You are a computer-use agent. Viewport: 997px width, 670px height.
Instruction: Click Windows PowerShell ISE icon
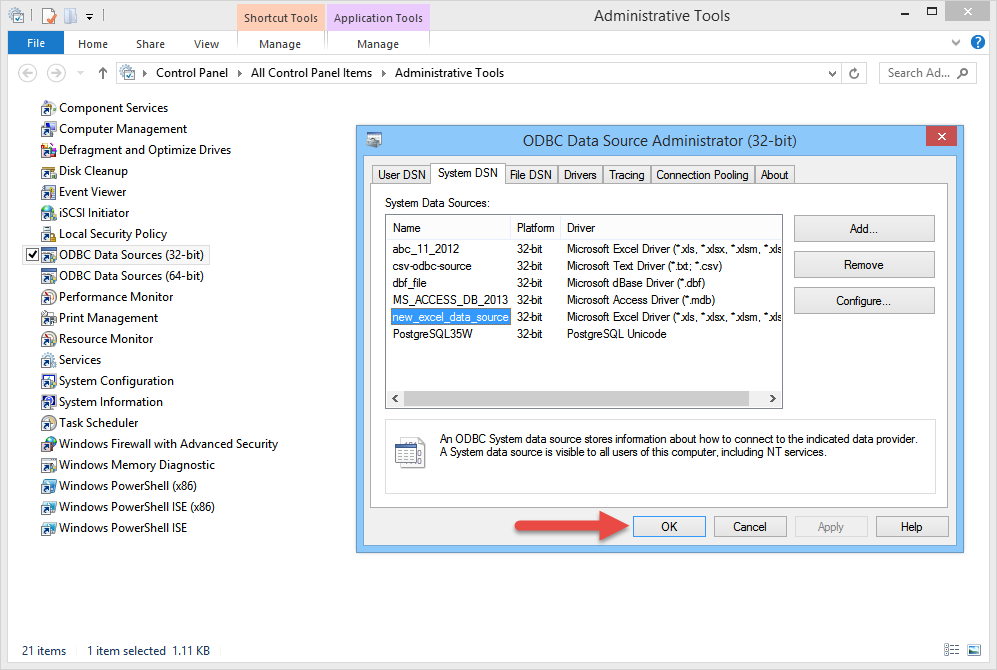pos(48,528)
